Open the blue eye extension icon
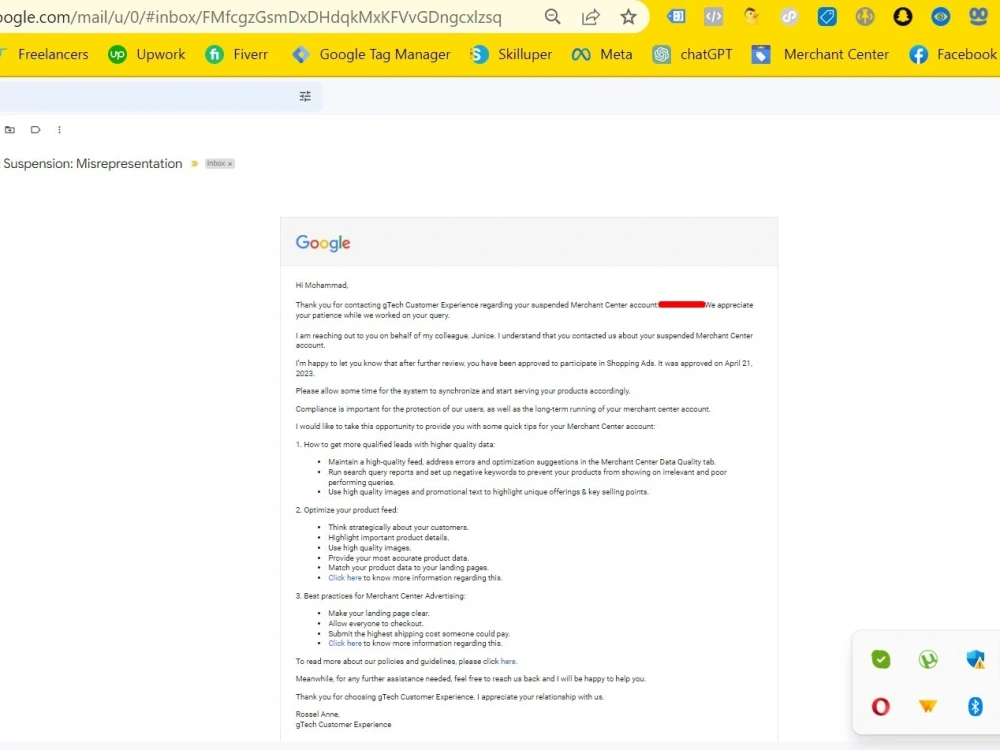The width and height of the screenshot is (1000, 750). (940, 17)
